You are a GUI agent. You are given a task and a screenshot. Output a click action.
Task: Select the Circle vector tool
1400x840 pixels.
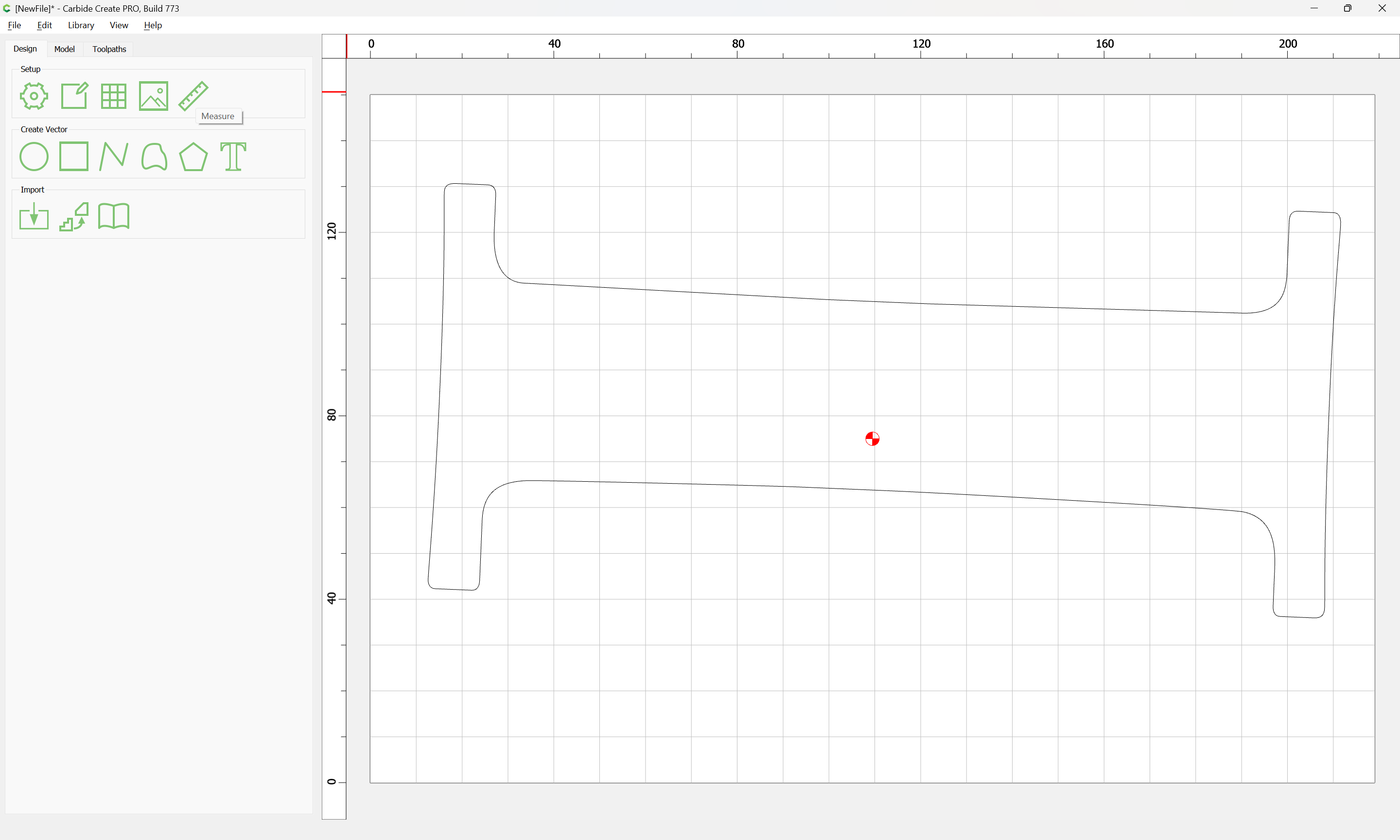pos(34,156)
